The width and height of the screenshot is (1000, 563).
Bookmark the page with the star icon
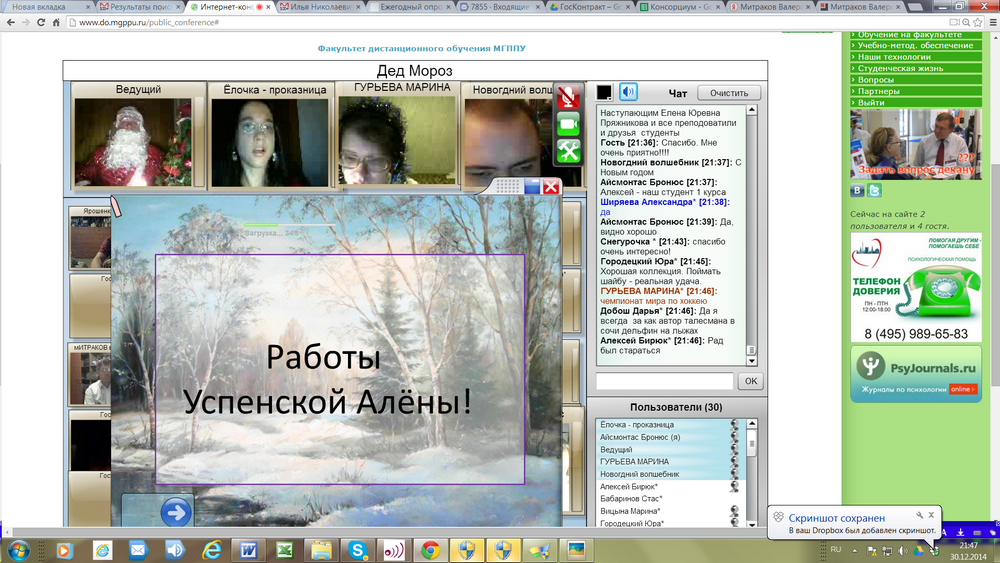977,22
